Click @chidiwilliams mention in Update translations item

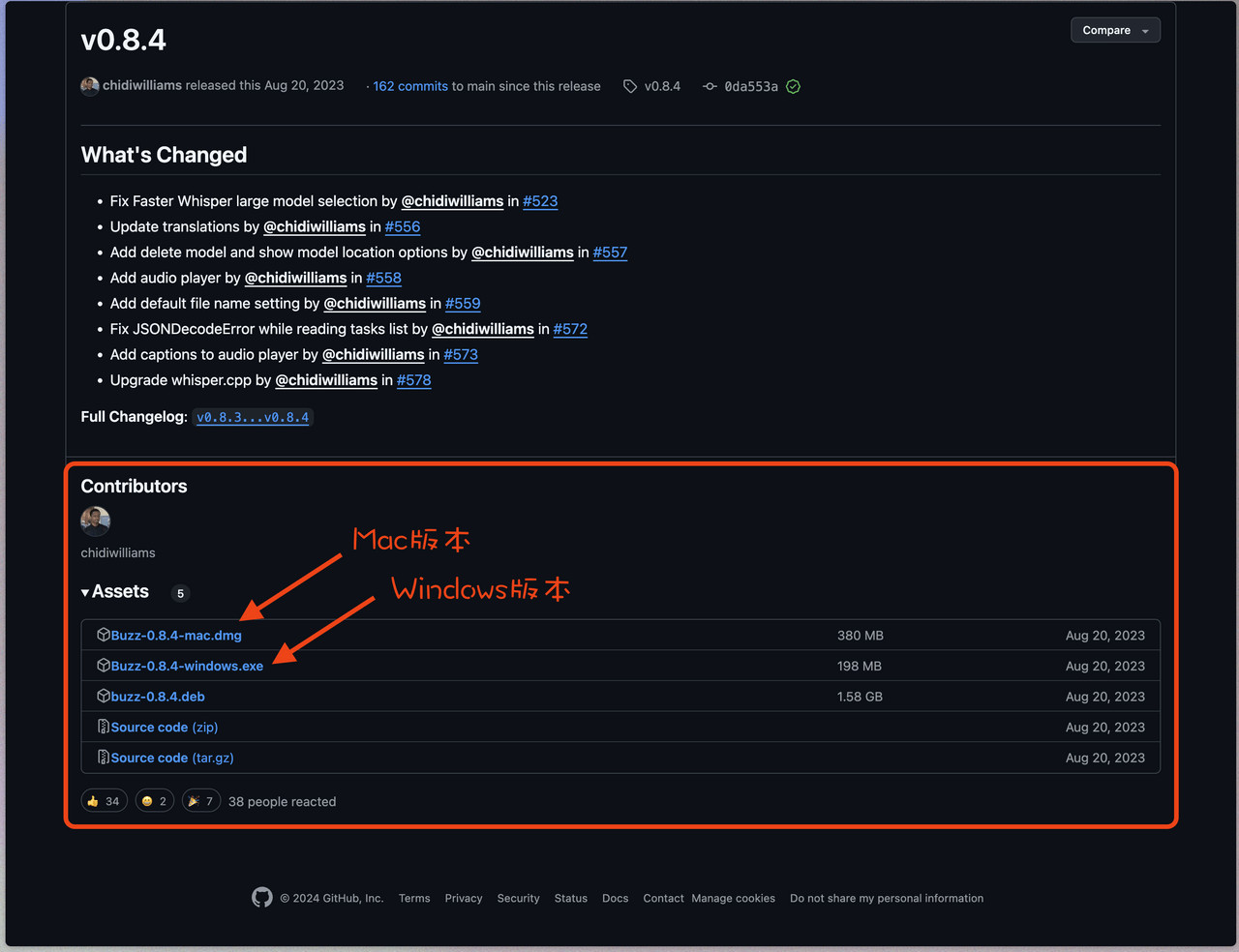tap(315, 226)
